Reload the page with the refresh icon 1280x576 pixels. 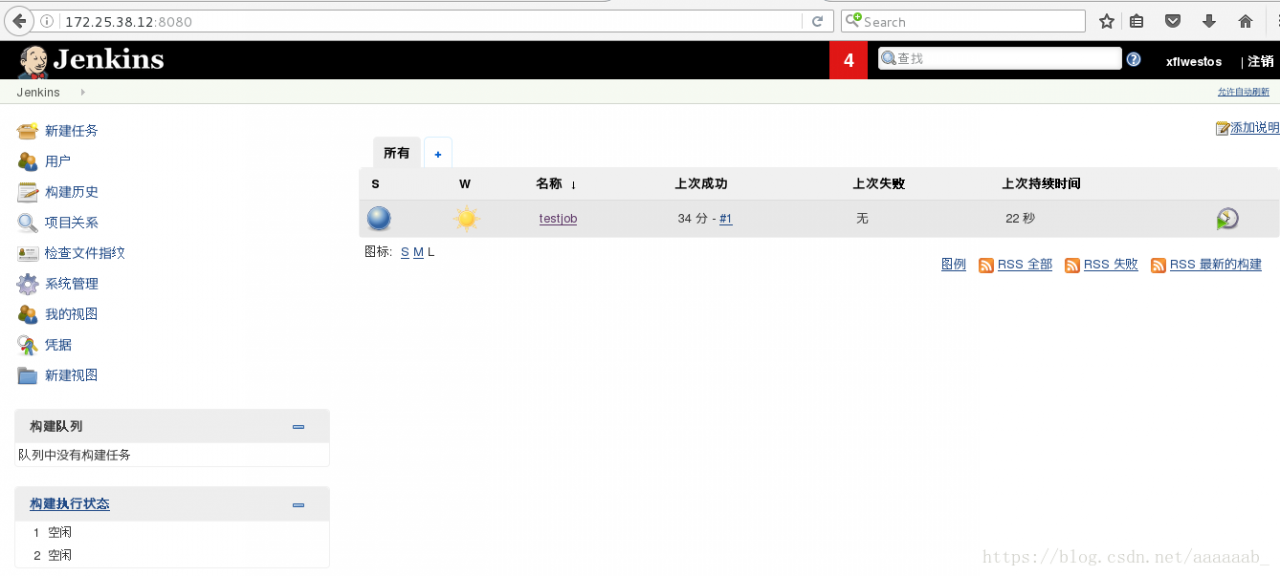(817, 21)
